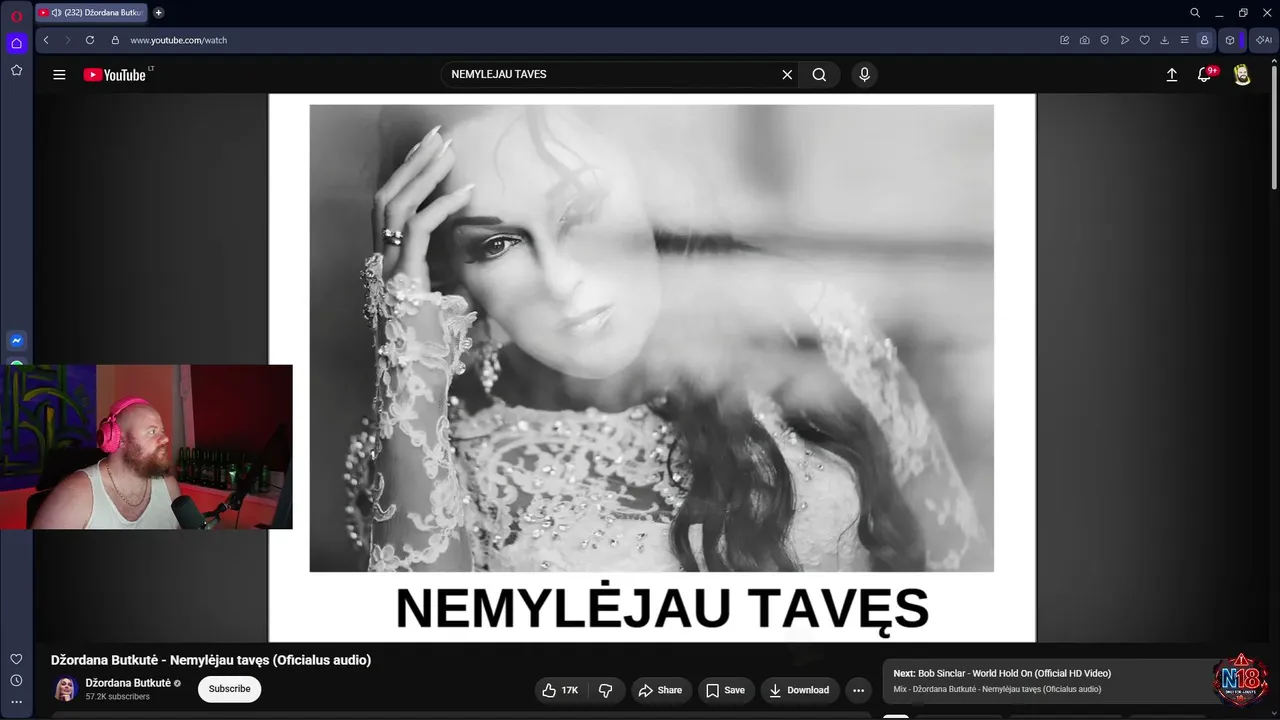Go to YouTube home via logo
The image size is (1280, 720).
[x=115, y=75]
